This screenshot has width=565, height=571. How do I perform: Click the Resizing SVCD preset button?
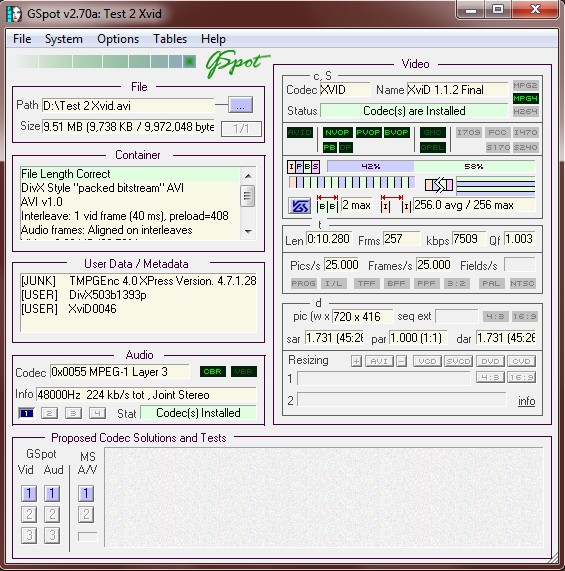tap(459, 361)
